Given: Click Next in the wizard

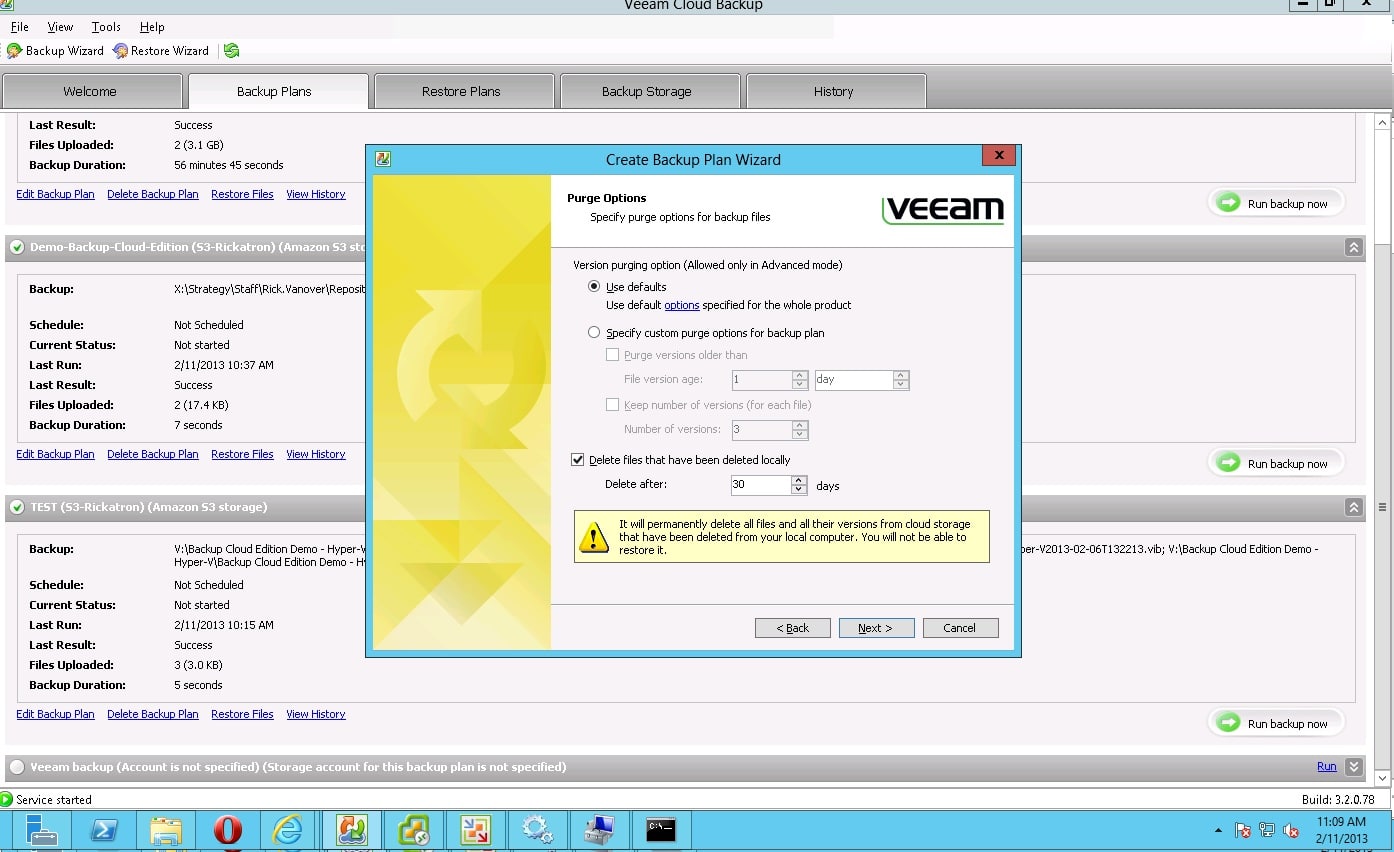Looking at the screenshot, I should pyautogui.click(x=874, y=628).
